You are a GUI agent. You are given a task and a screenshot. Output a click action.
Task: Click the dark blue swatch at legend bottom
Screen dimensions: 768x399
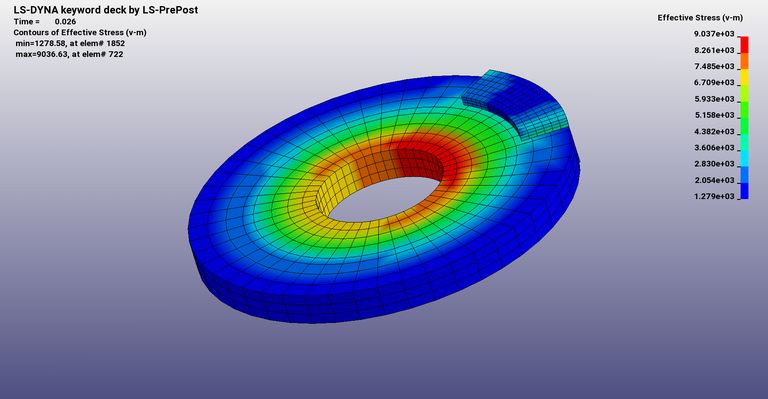(744, 191)
